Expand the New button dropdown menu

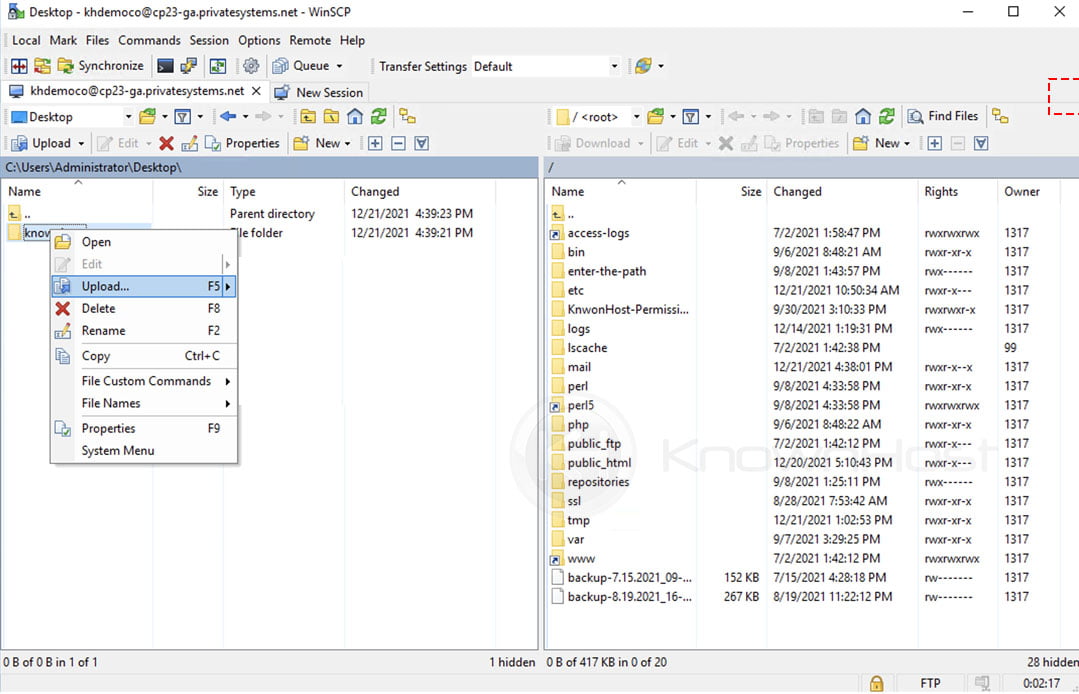[346, 143]
